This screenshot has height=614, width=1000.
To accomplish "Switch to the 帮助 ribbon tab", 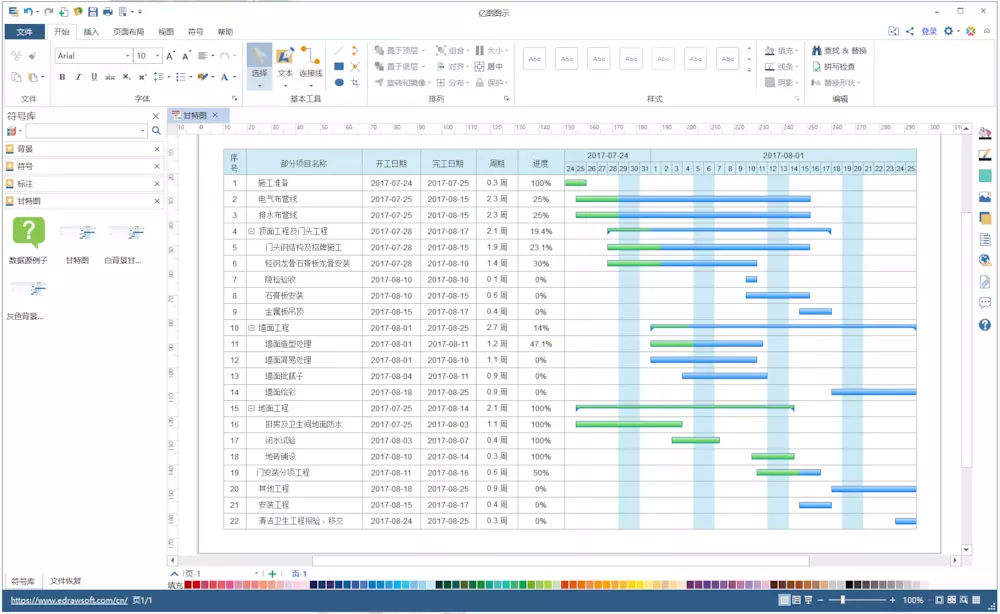I will pos(225,32).
